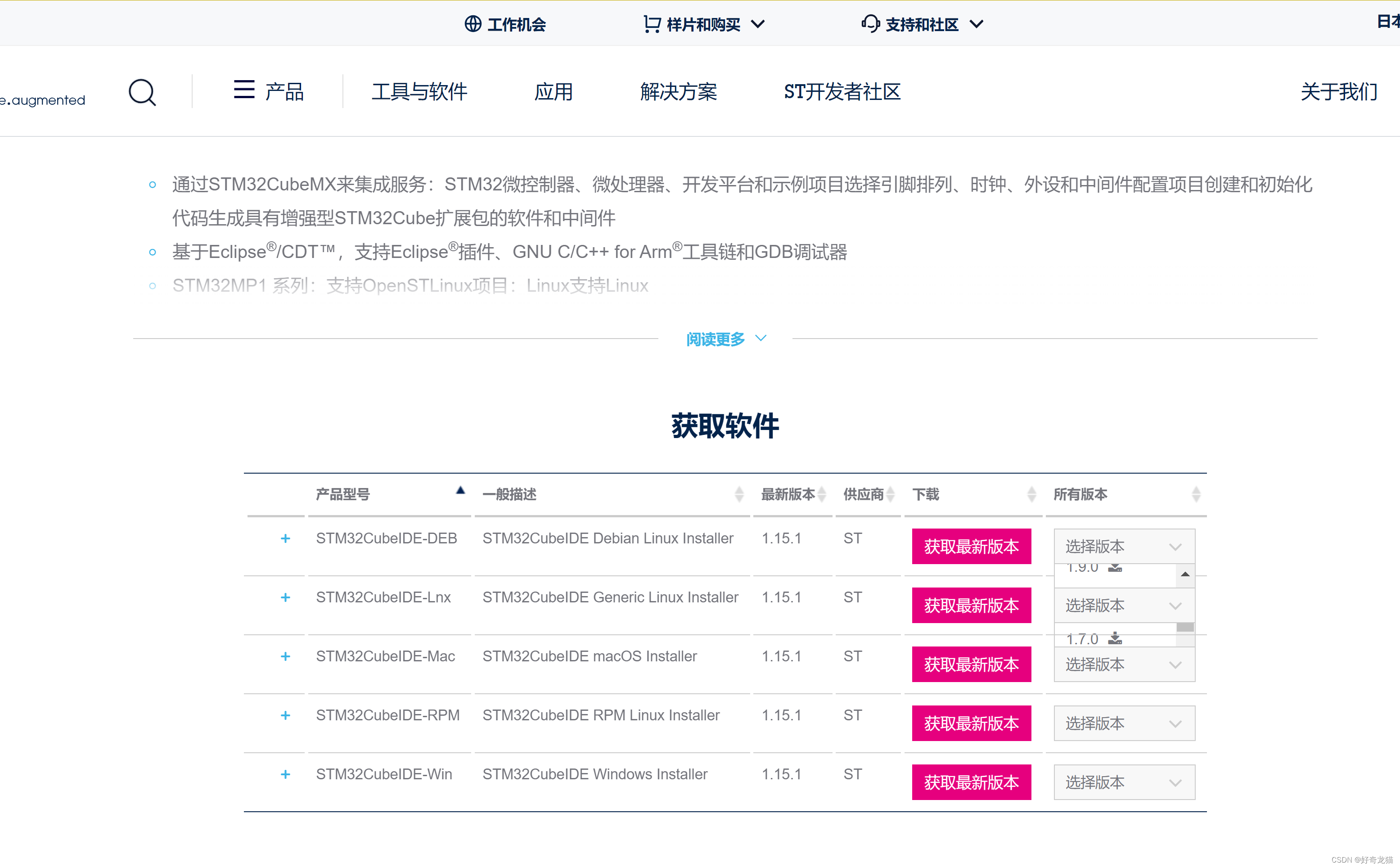Click the up arrow in the version dropdown
This screenshot has width=1400, height=868.
(x=1184, y=574)
